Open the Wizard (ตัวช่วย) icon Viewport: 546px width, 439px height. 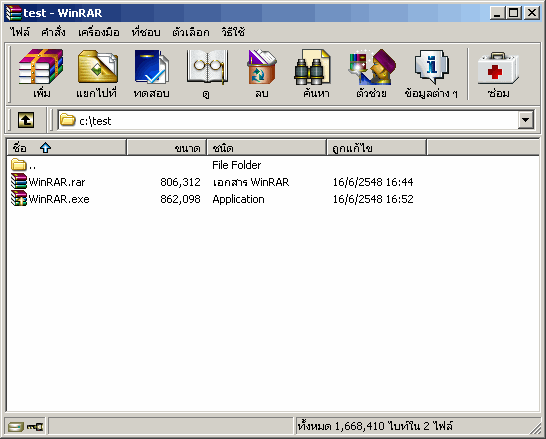pyautogui.click(x=372, y=67)
